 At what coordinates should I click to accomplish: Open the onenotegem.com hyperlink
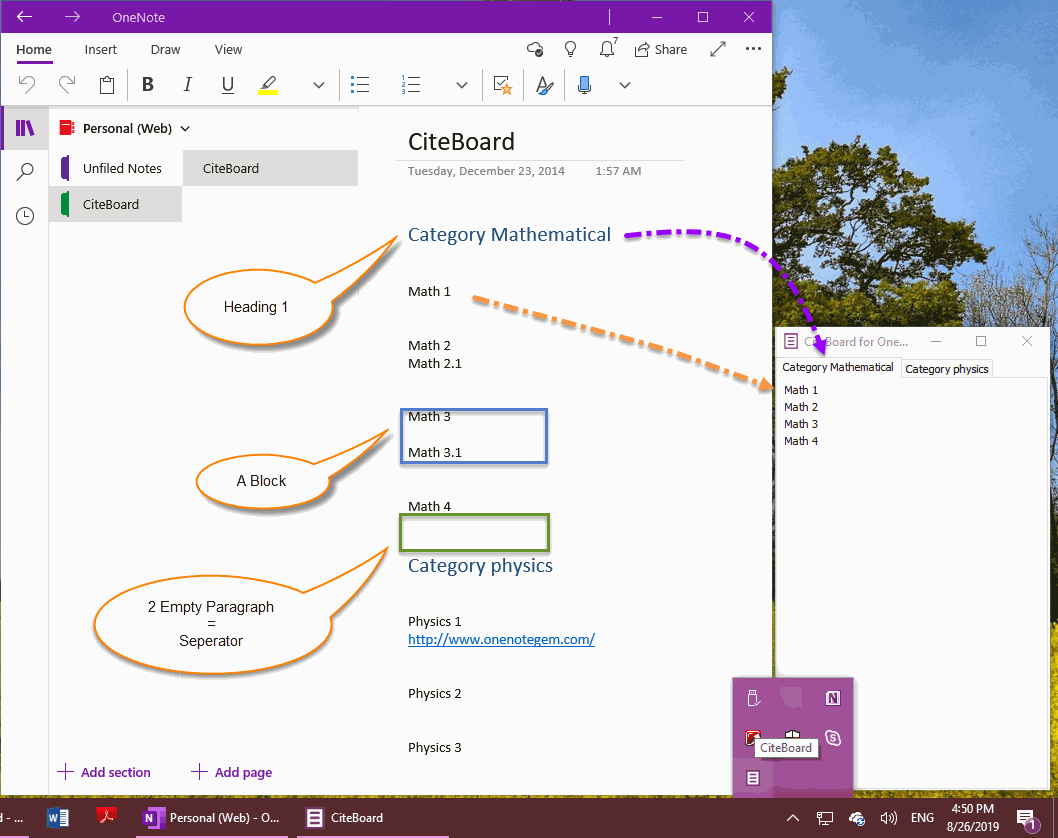click(x=501, y=639)
